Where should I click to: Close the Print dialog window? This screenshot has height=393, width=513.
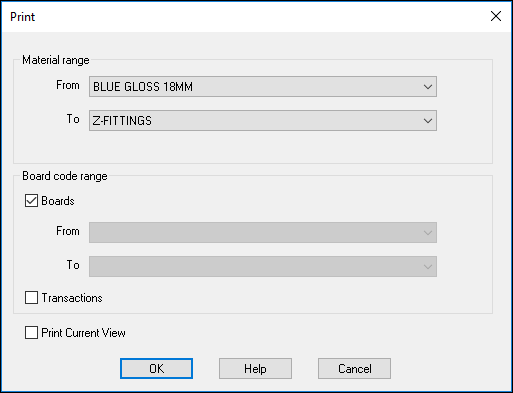tap(496, 16)
